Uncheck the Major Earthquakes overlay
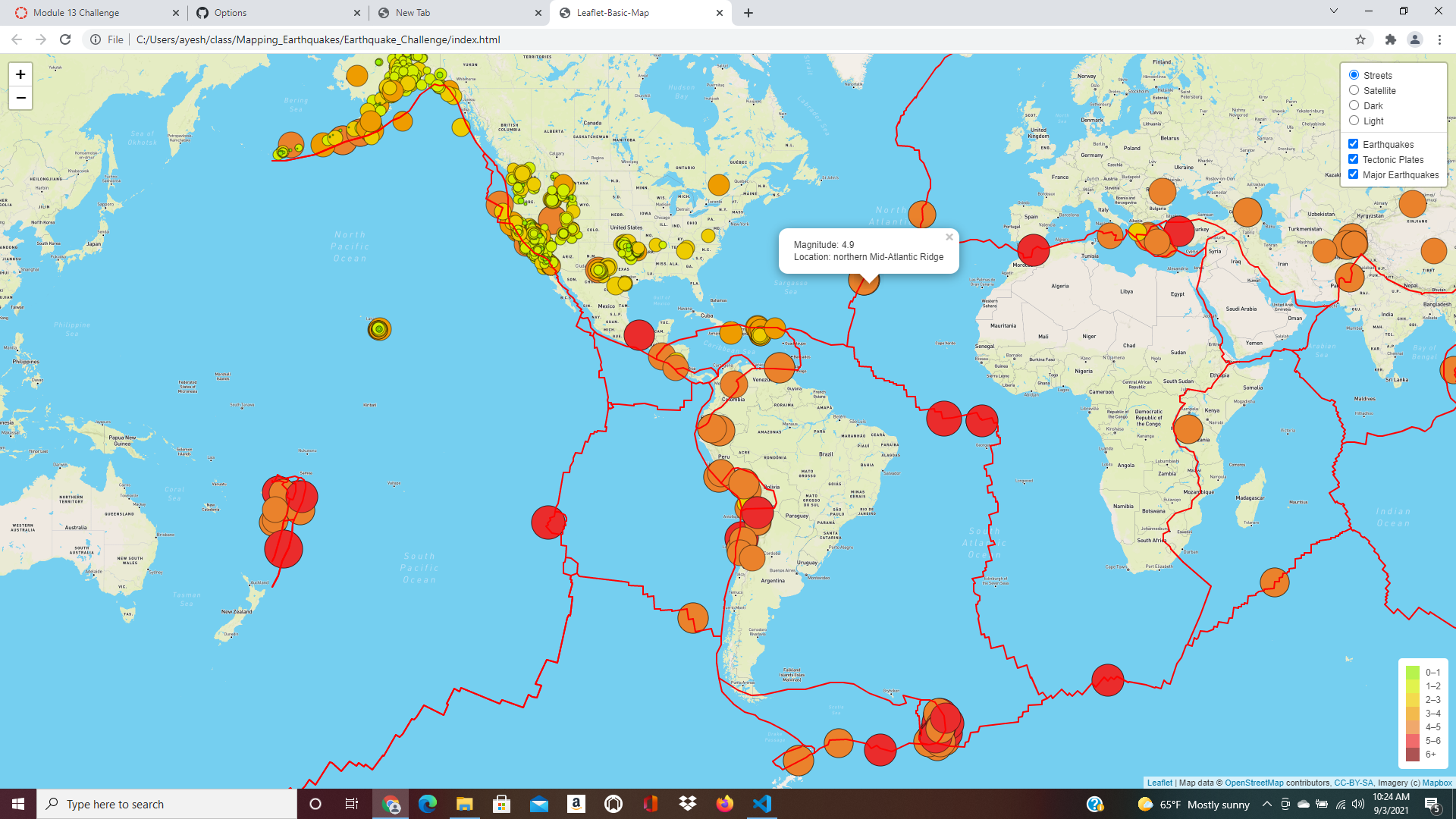This screenshot has height=819, width=1456. coord(1354,174)
